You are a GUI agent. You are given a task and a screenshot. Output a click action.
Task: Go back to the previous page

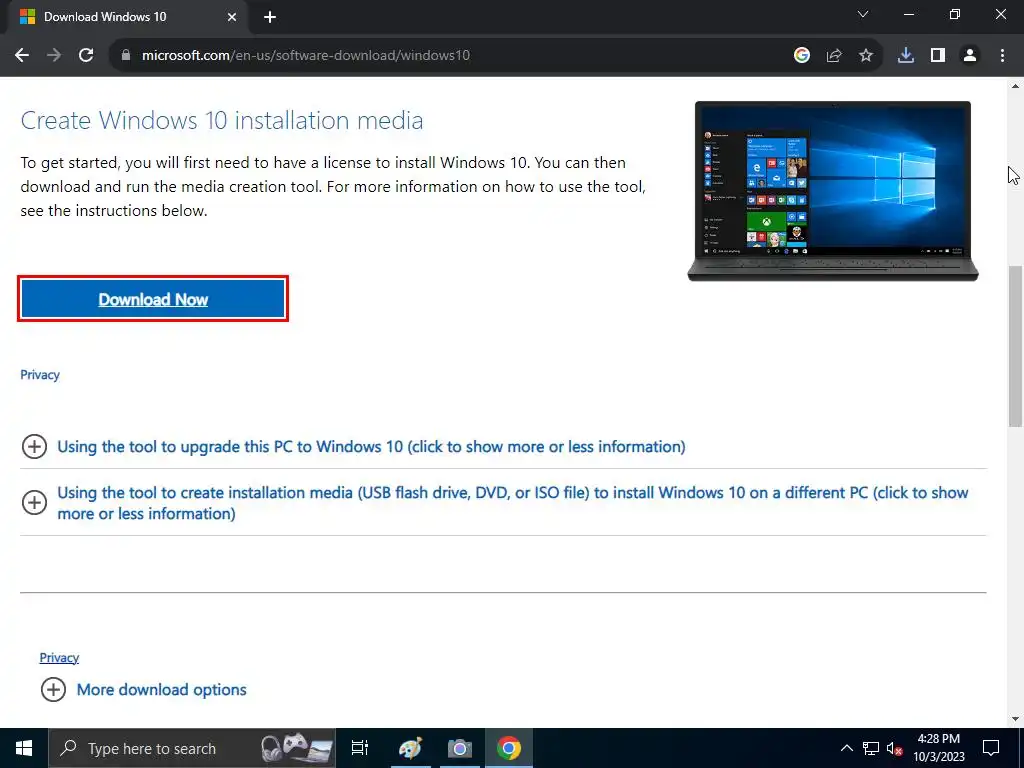pyautogui.click(x=22, y=56)
